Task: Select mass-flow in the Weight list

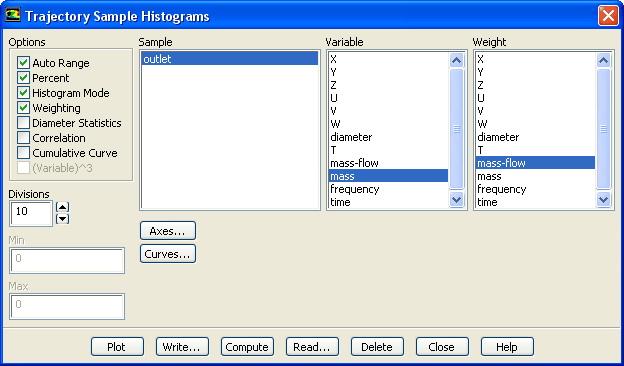Action: [535, 163]
